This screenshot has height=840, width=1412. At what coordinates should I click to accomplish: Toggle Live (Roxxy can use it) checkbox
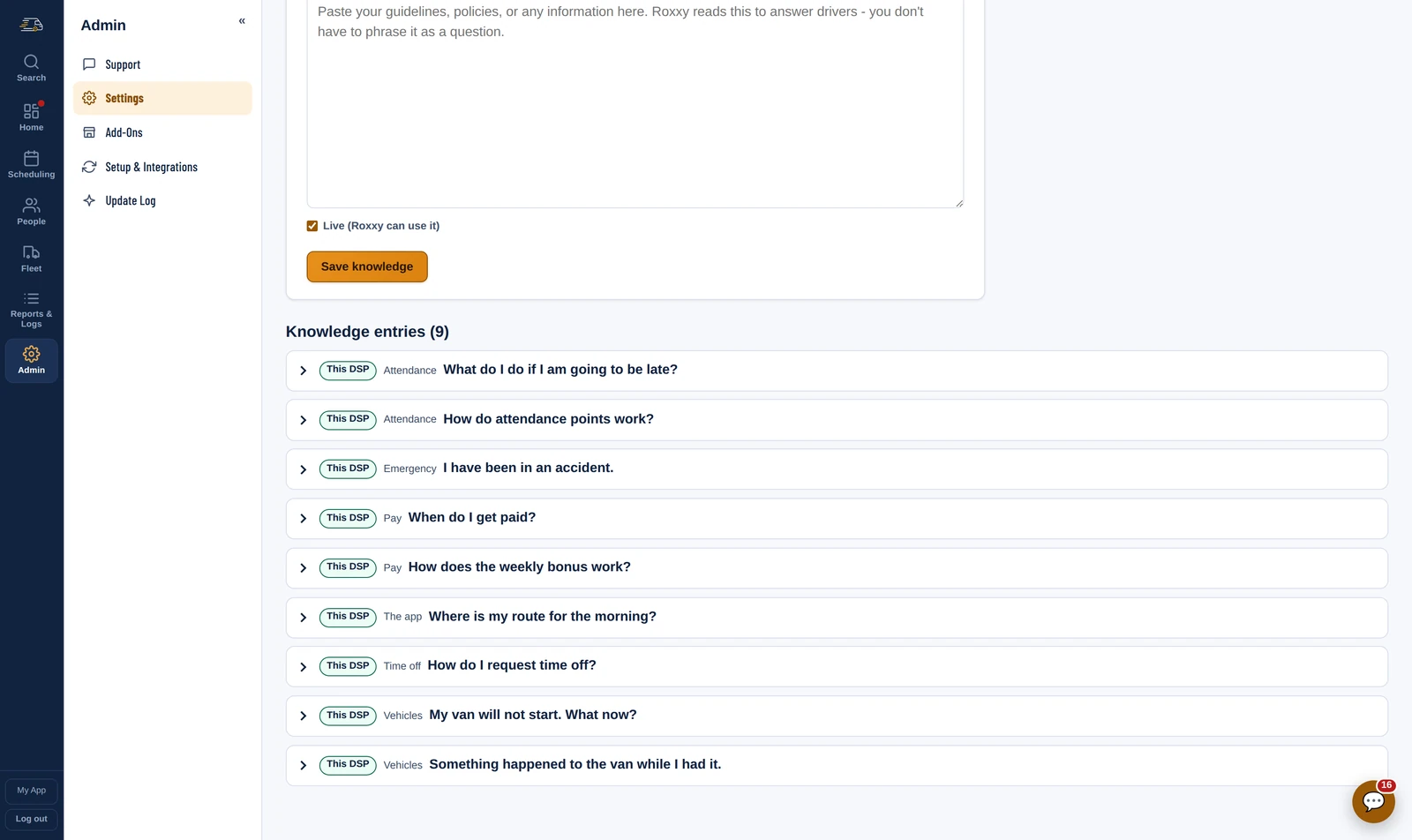click(312, 226)
